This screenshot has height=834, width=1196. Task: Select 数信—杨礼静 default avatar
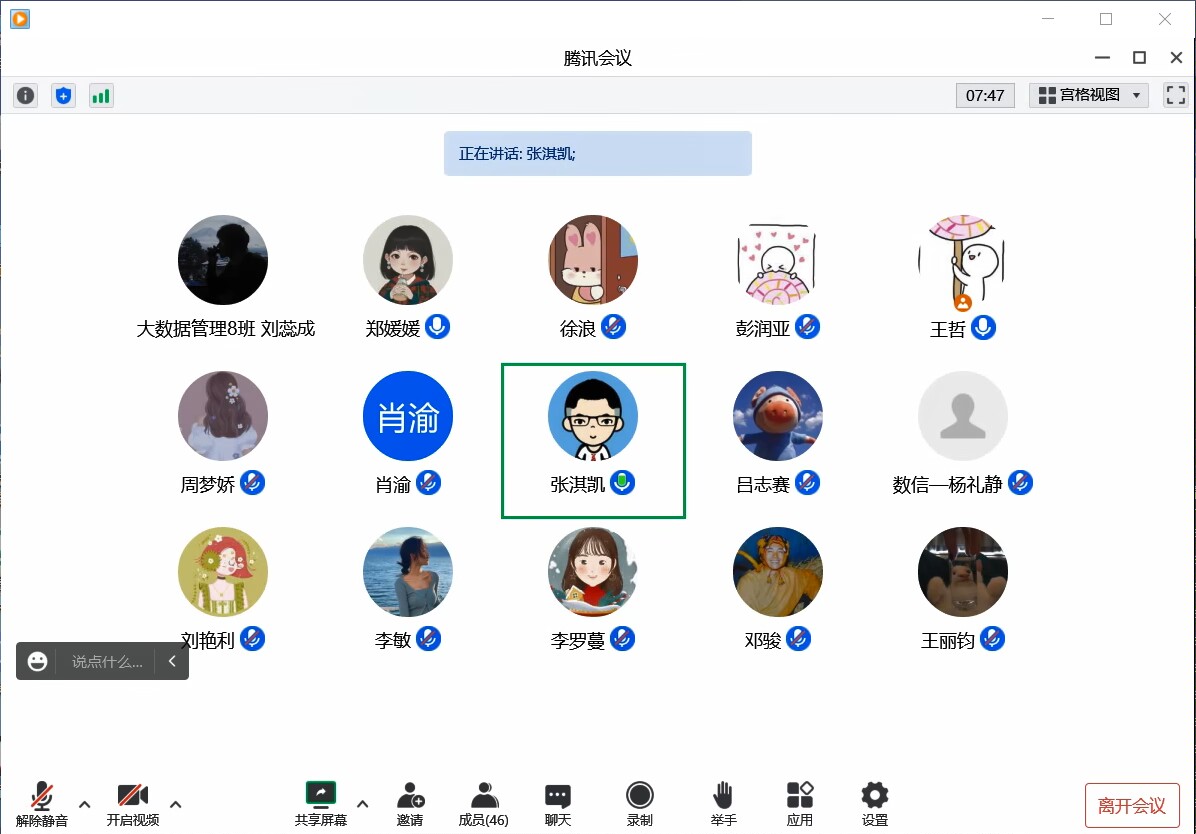click(963, 416)
